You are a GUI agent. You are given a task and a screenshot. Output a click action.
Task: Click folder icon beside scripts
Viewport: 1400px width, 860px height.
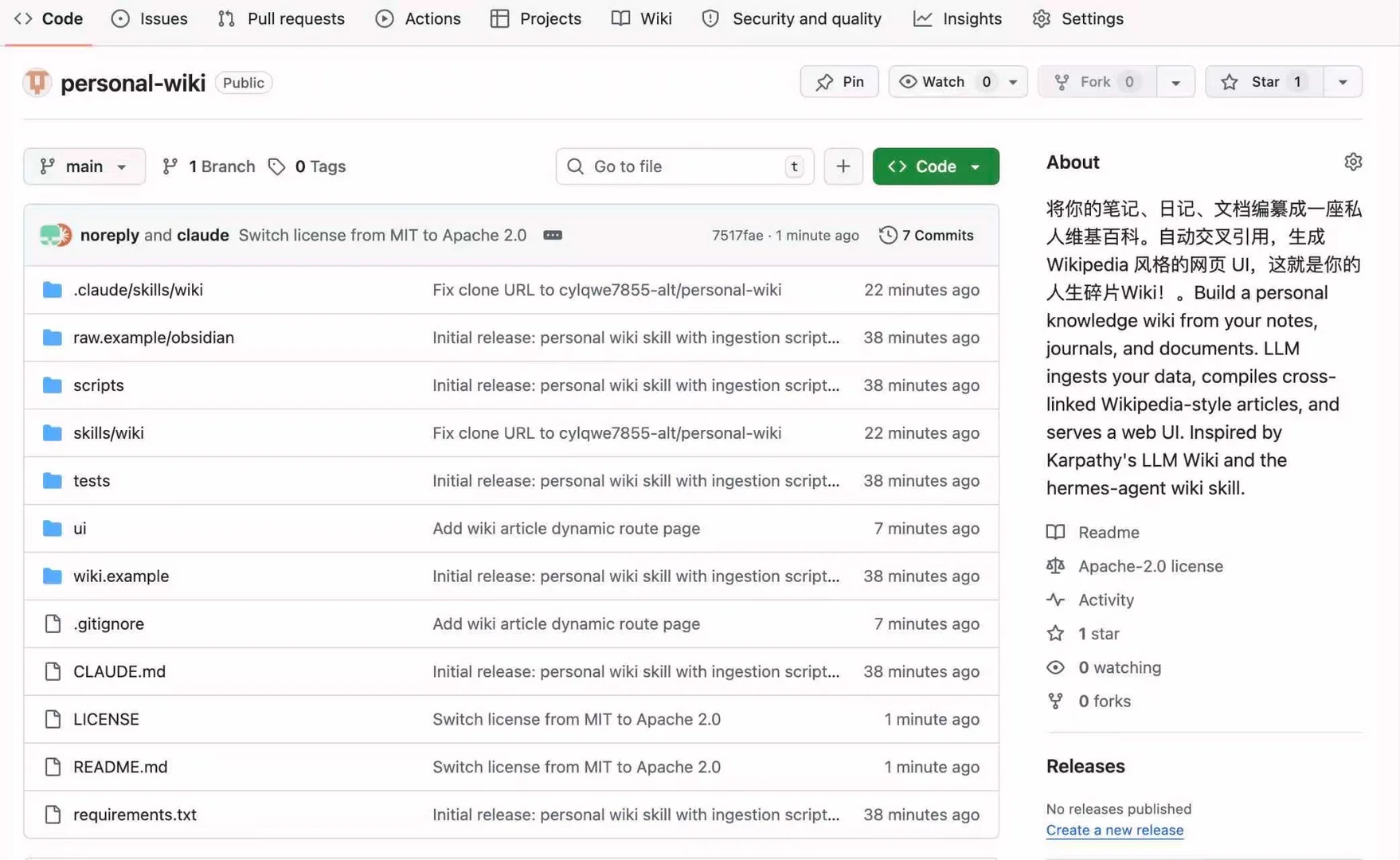(x=53, y=385)
